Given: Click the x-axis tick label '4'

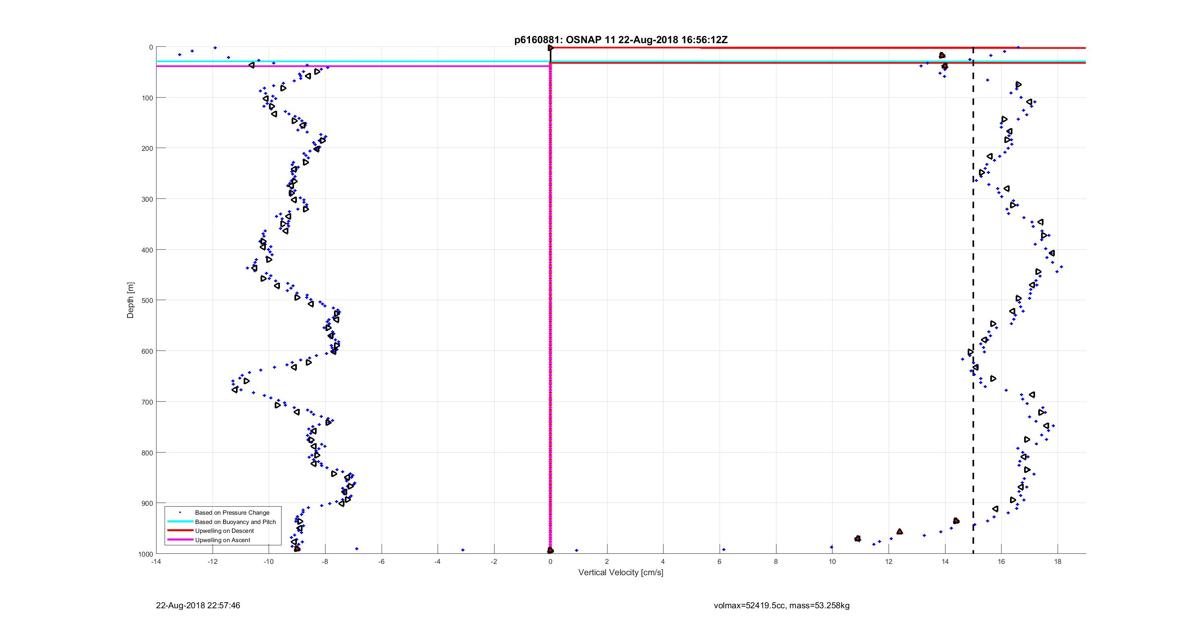Looking at the screenshot, I should click(663, 561).
